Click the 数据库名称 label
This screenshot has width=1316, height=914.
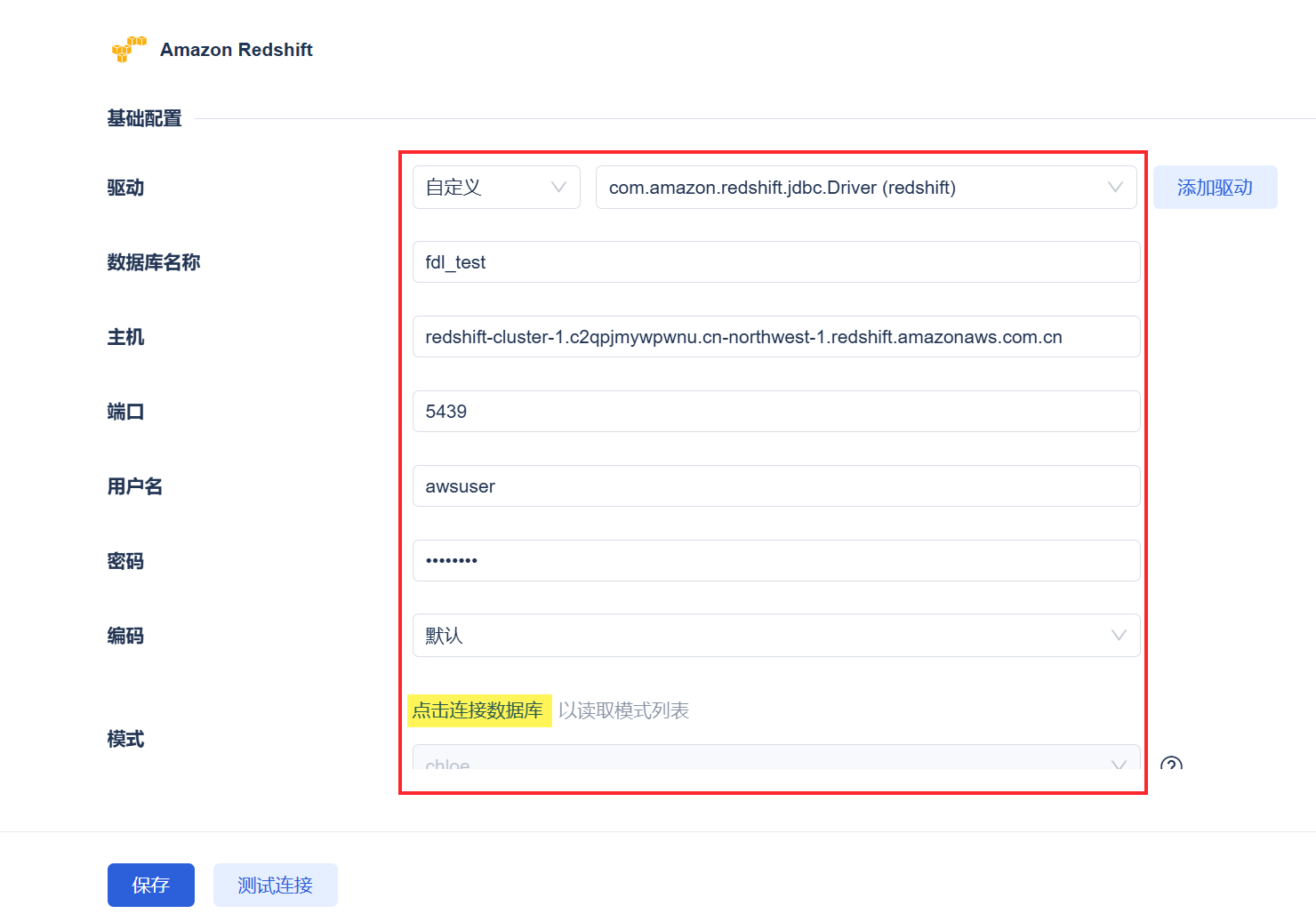point(154,262)
